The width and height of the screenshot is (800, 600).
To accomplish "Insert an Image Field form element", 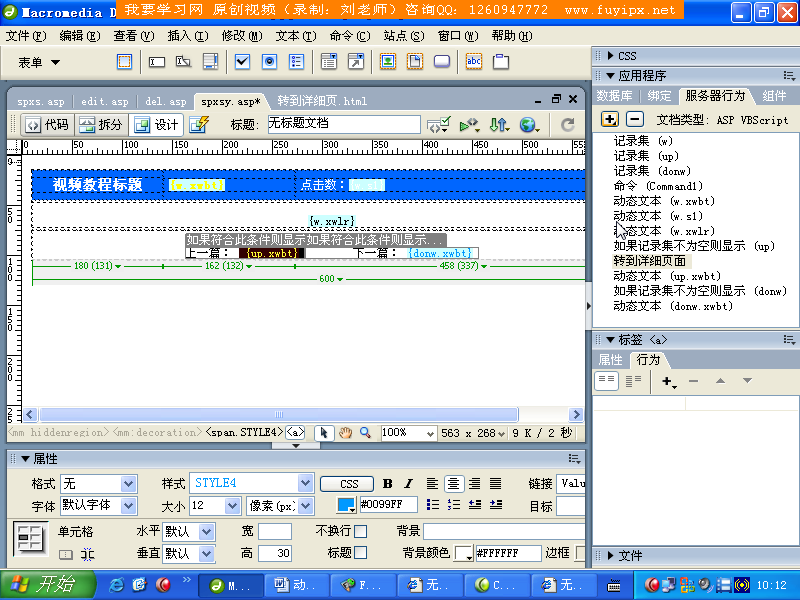I will [388, 62].
